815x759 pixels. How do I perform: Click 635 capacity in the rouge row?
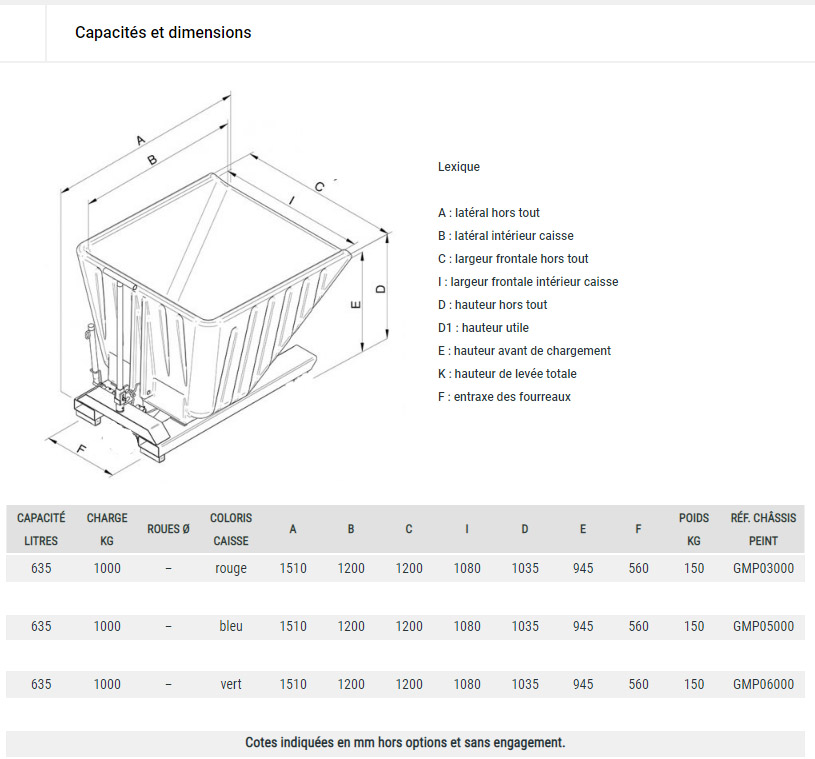click(41, 568)
